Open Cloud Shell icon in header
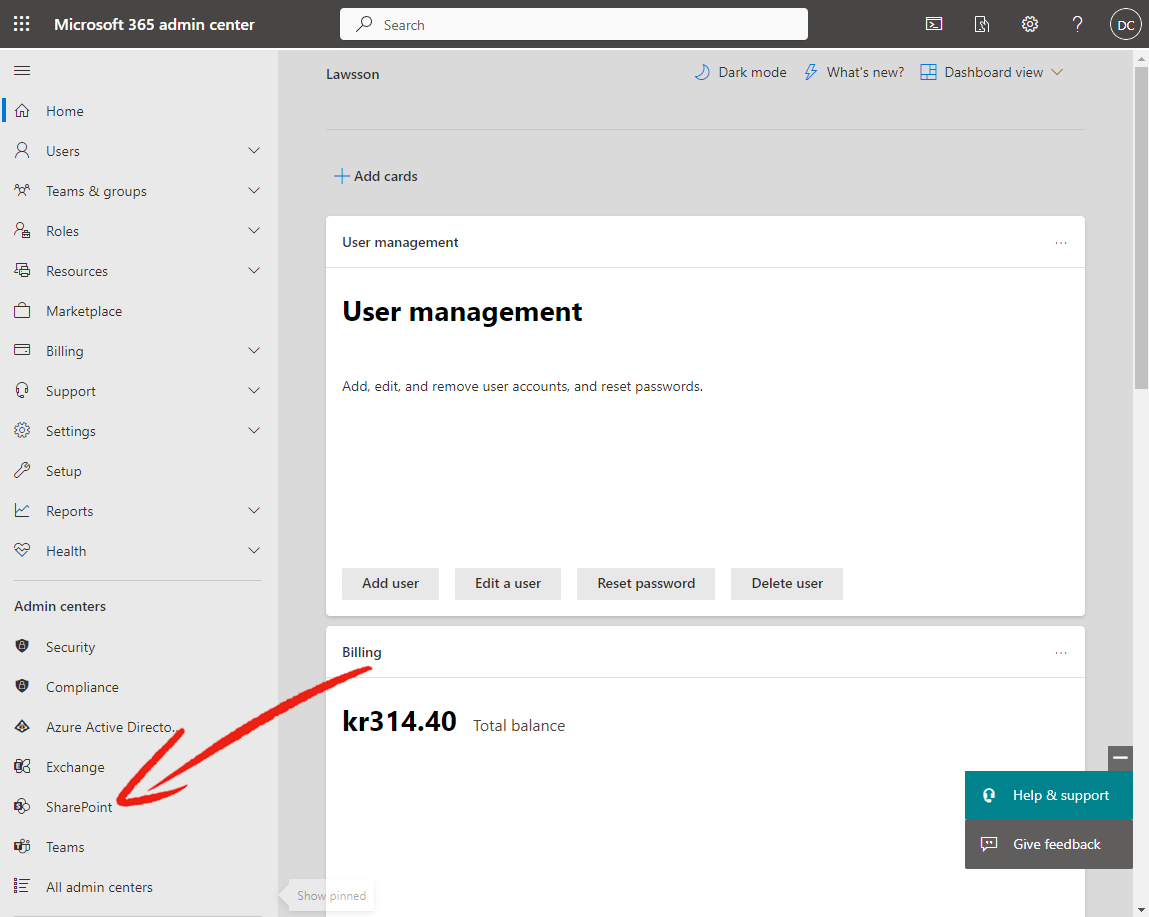The width and height of the screenshot is (1149, 917). [934, 24]
